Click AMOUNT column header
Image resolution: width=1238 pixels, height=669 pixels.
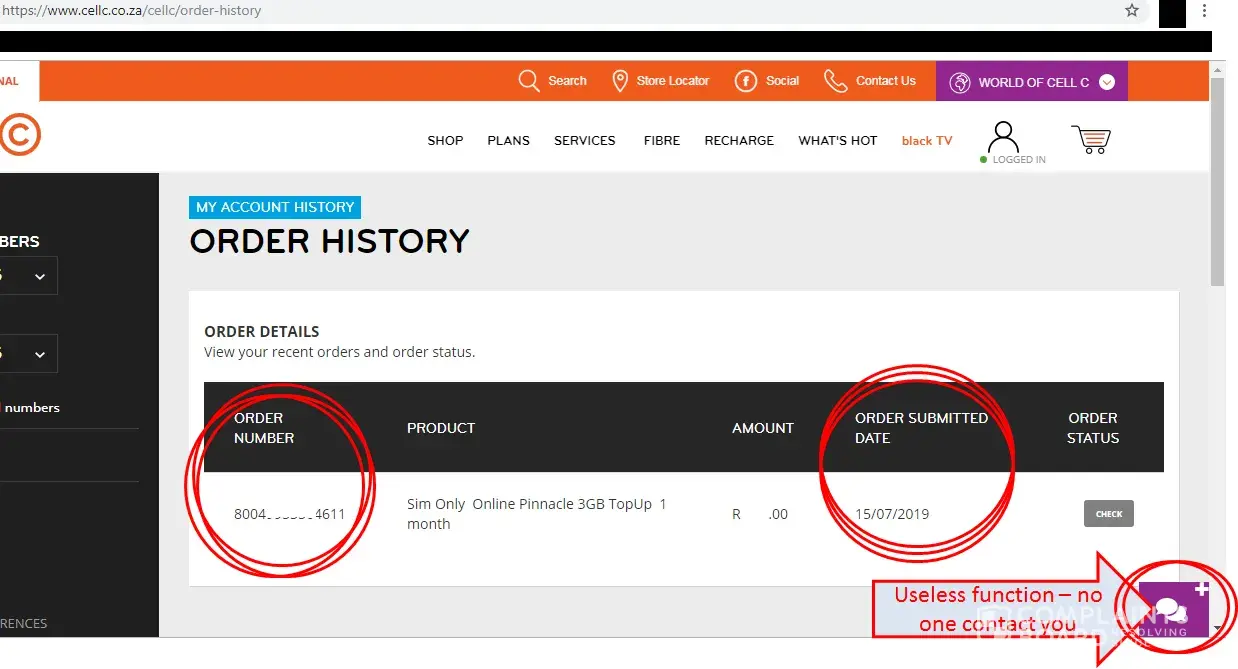point(763,428)
